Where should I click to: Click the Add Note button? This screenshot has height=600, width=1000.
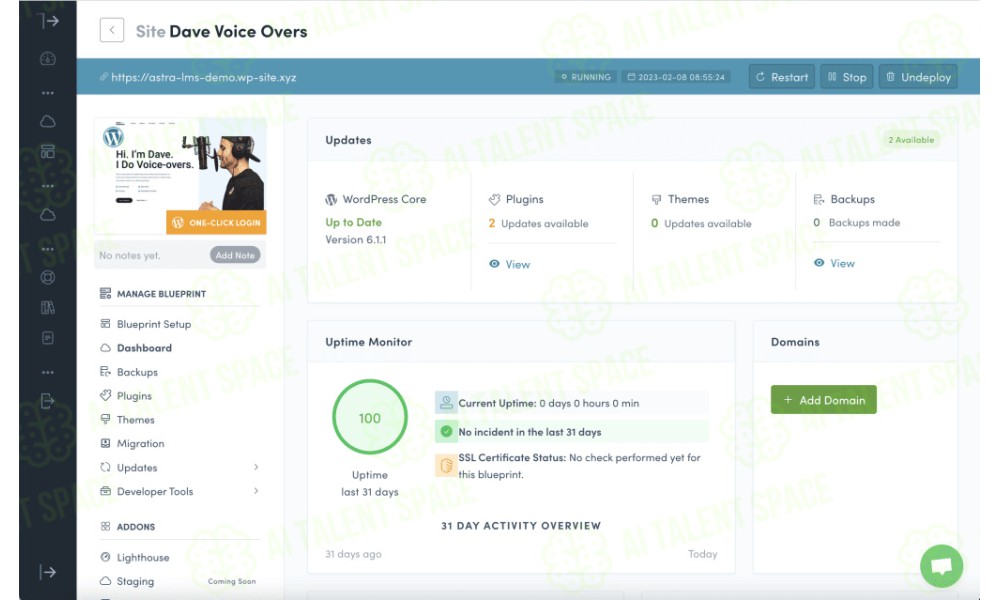235,255
